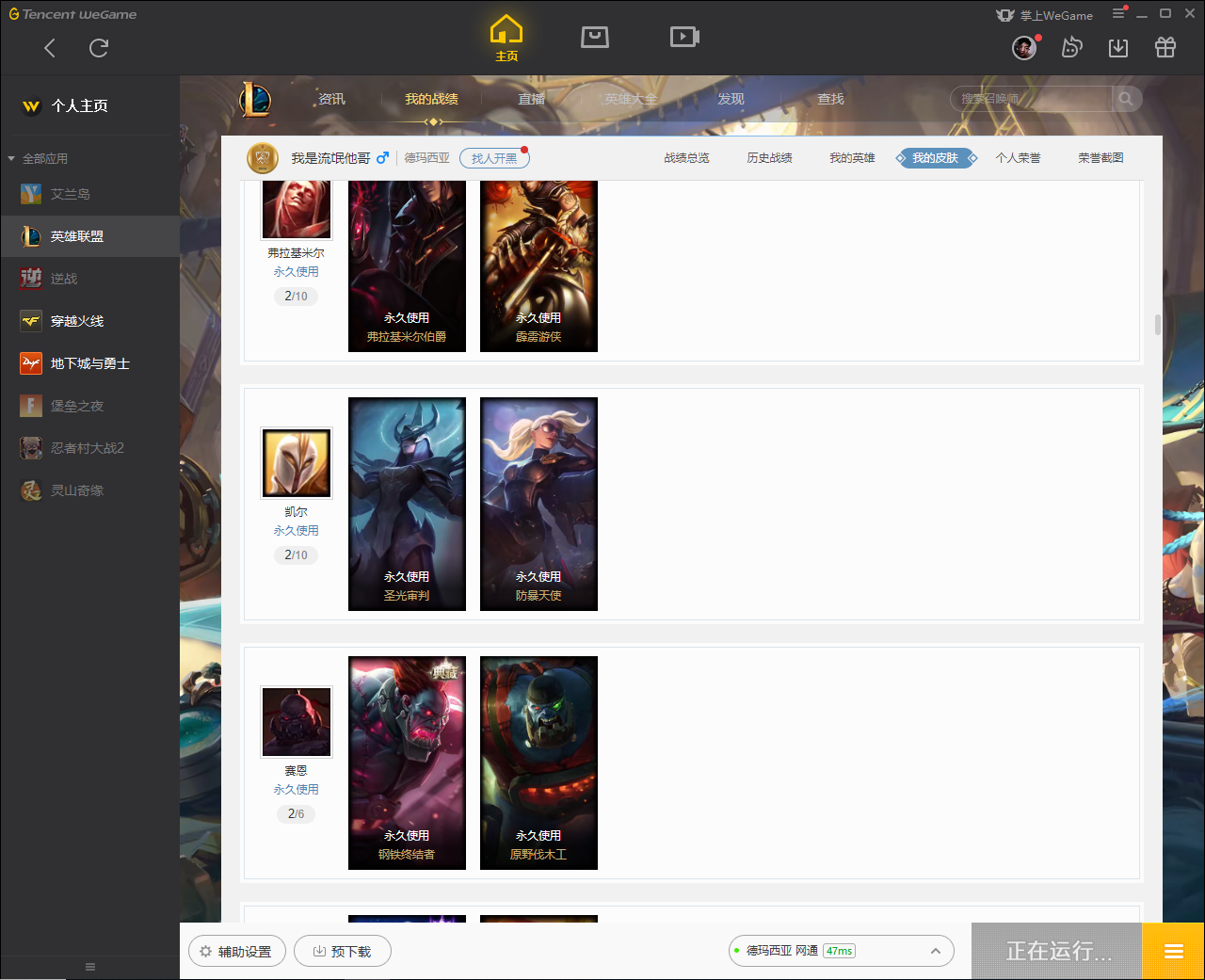Screen dimensions: 1205x980
Task: Click 钢铁终结者 skin card
Action: [407, 763]
